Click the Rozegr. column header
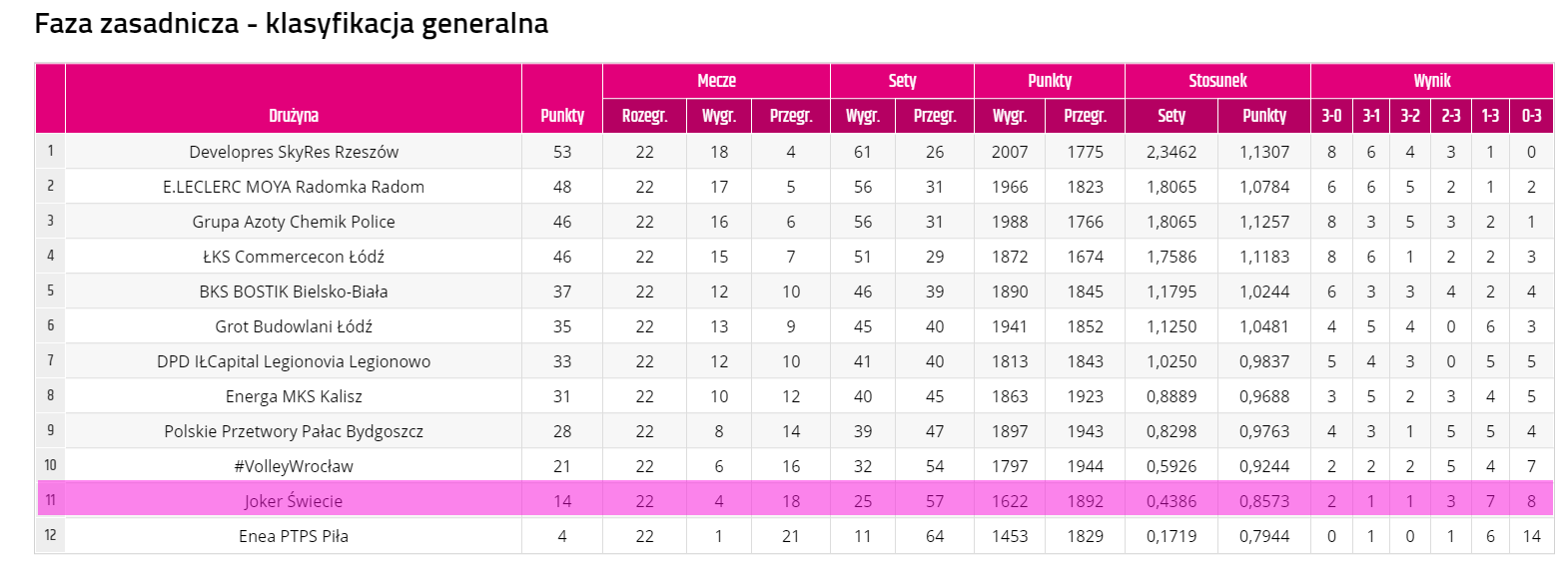Screen dimensions: 1568x579 [644, 116]
